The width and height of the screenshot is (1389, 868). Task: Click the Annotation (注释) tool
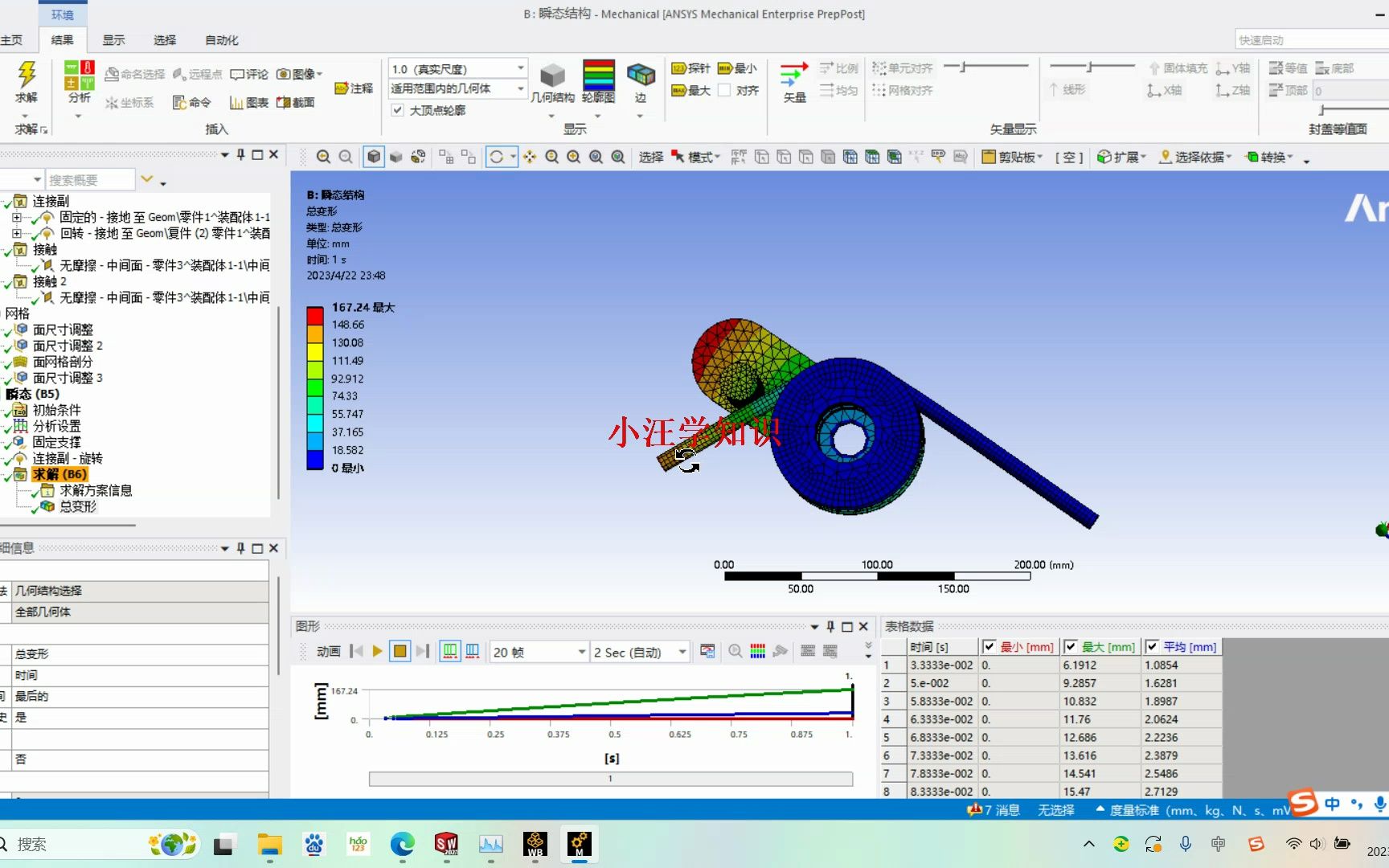pos(354,88)
